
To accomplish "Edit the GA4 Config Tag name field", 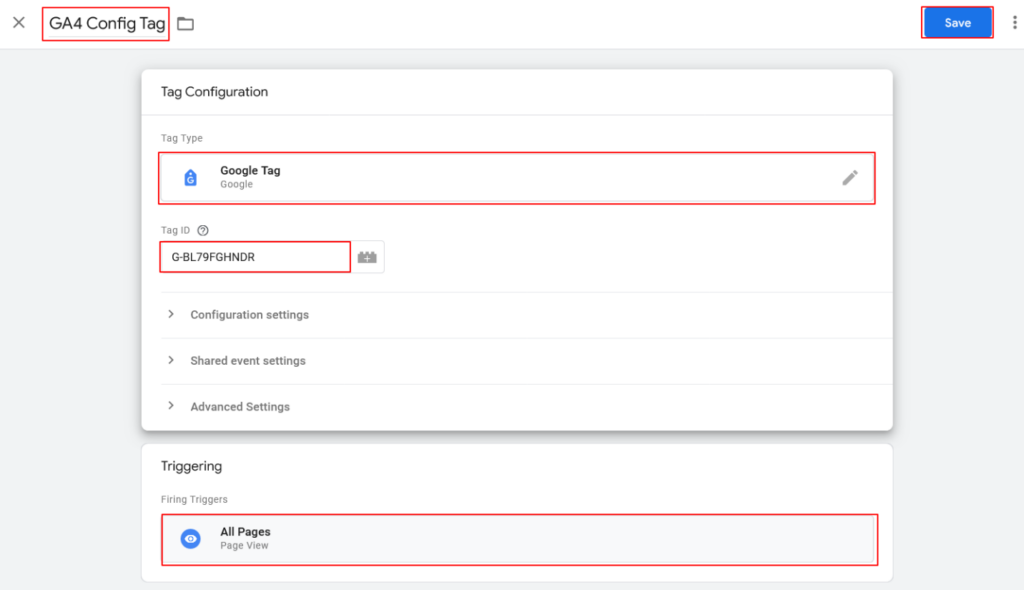I will (x=106, y=24).
